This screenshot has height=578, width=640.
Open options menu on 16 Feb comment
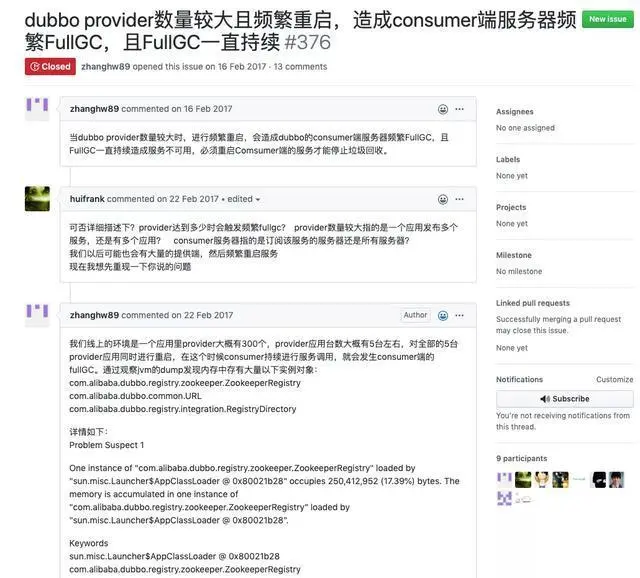460,109
